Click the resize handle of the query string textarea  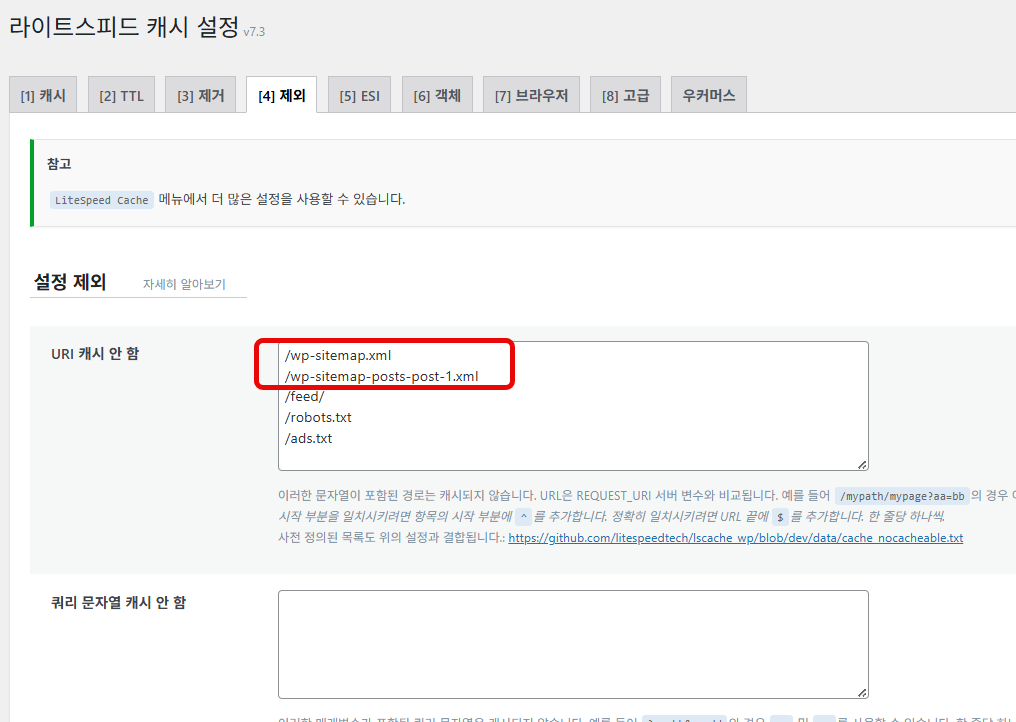862,693
